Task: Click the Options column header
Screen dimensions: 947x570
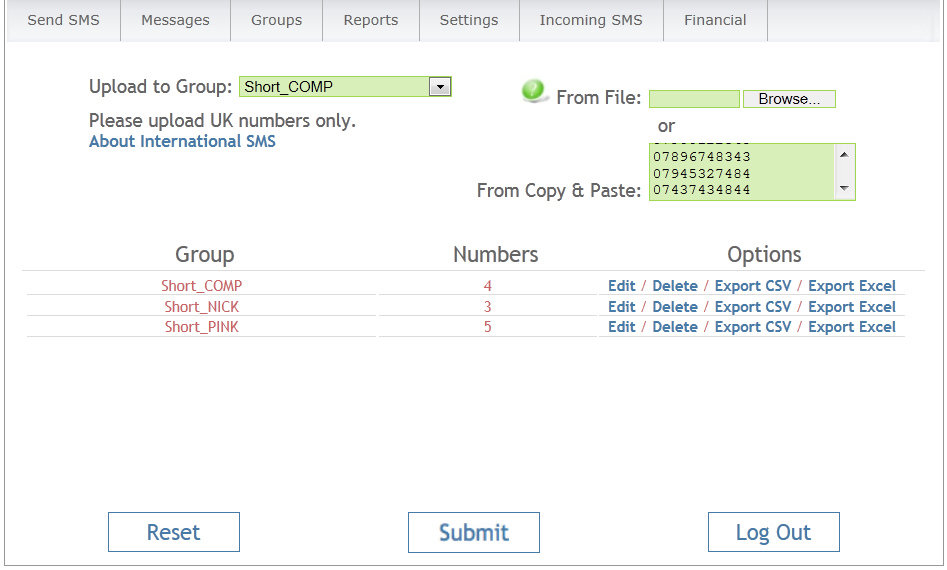Action: (764, 255)
